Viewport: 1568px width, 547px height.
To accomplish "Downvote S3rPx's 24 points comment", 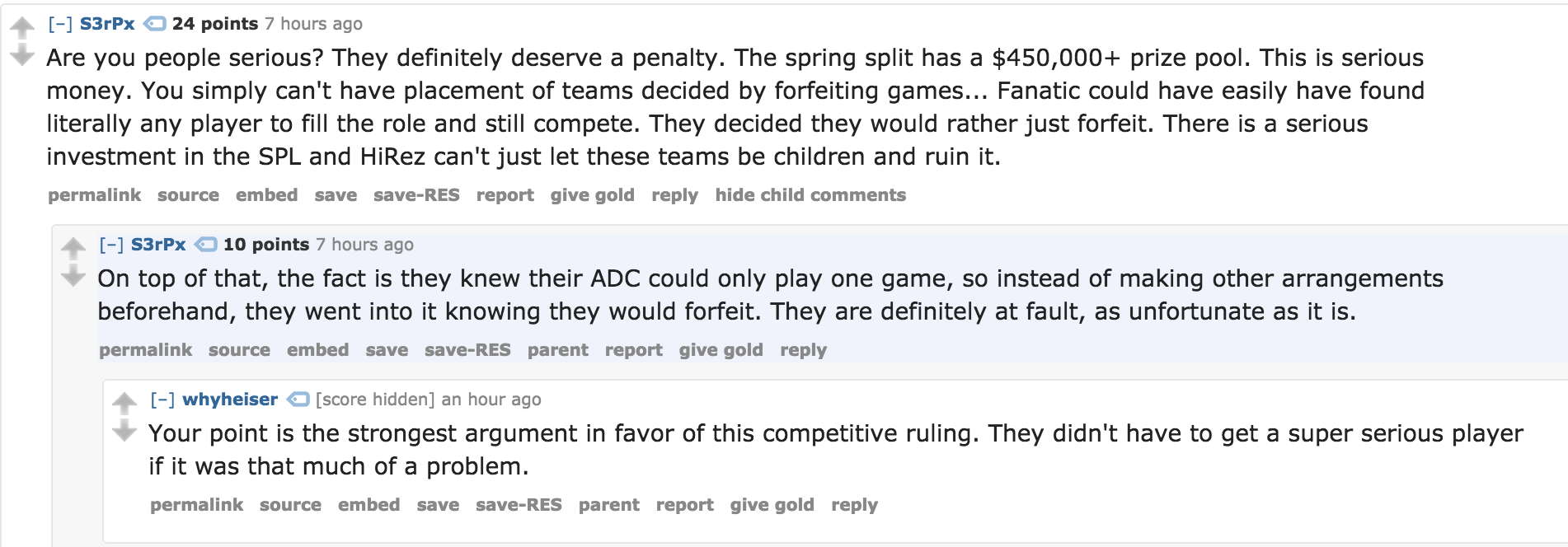I will [22, 55].
